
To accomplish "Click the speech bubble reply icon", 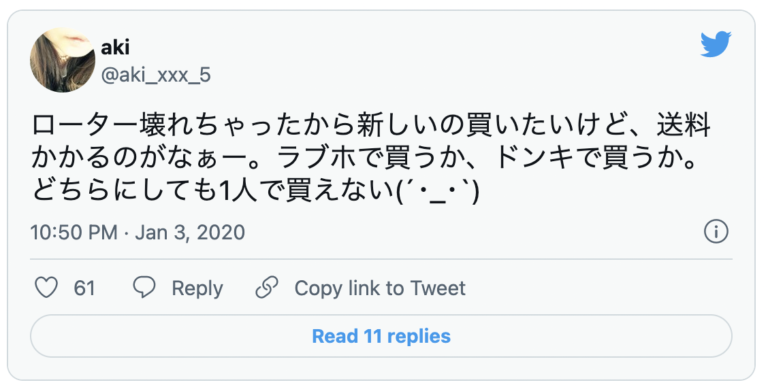I will coord(144,288).
